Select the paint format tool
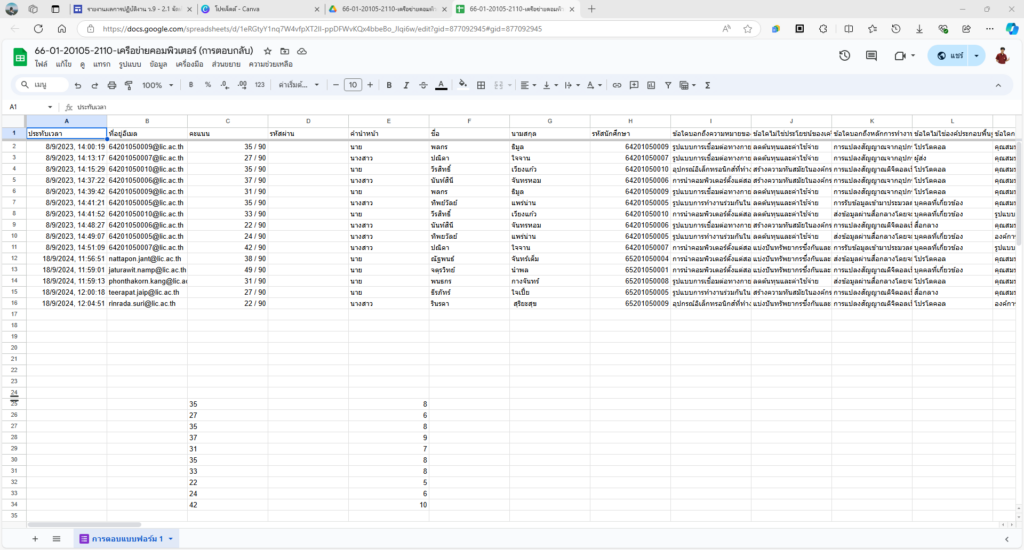The image size is (1024, 550). pyautogui.click(x=129, y=85)
